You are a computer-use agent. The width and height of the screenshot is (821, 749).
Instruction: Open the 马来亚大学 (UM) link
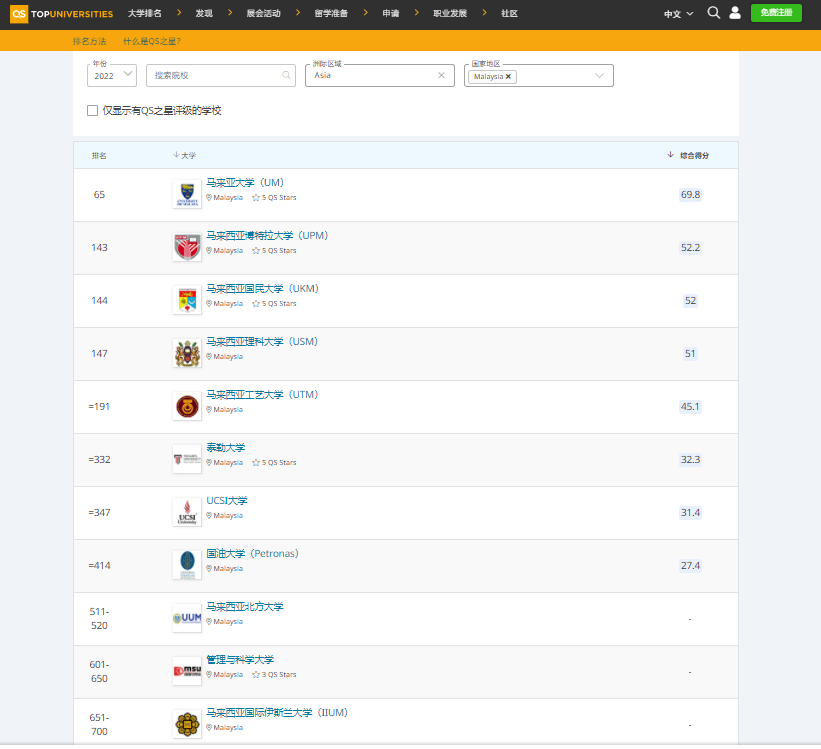click(x=245, y=183)
